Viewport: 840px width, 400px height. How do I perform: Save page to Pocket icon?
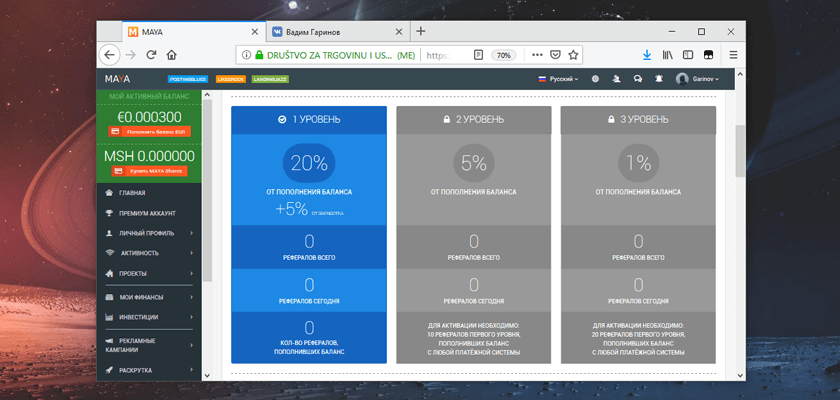click(556, 55)
